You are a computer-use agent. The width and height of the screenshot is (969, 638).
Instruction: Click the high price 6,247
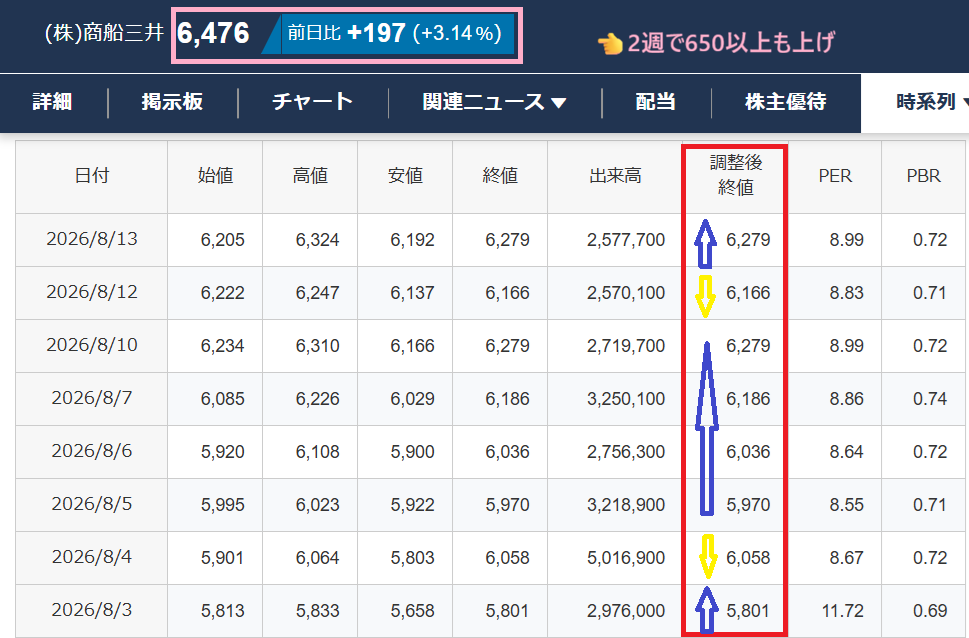coord(318,293)
